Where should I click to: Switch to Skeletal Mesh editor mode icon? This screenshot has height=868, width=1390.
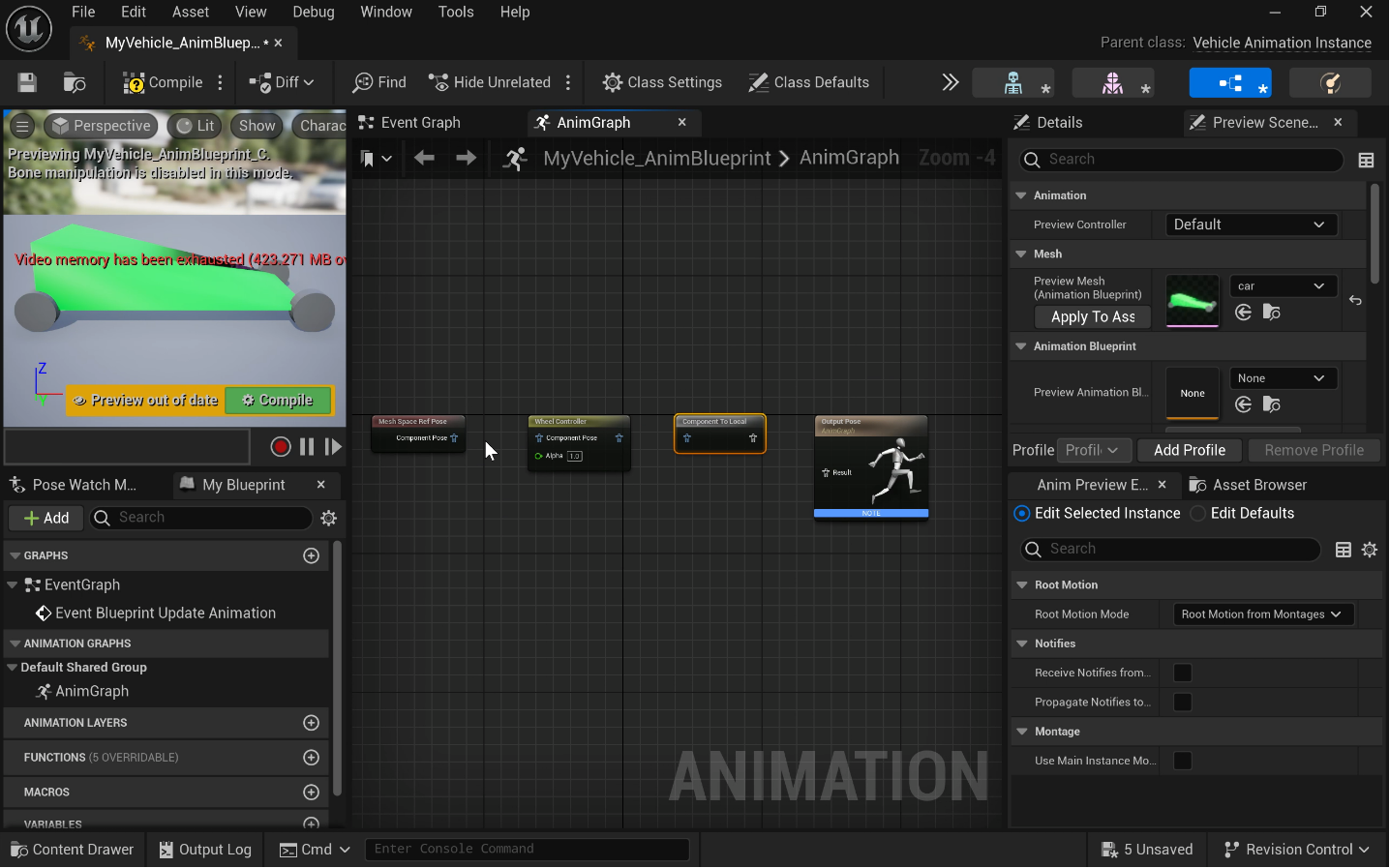[1113, 84]
